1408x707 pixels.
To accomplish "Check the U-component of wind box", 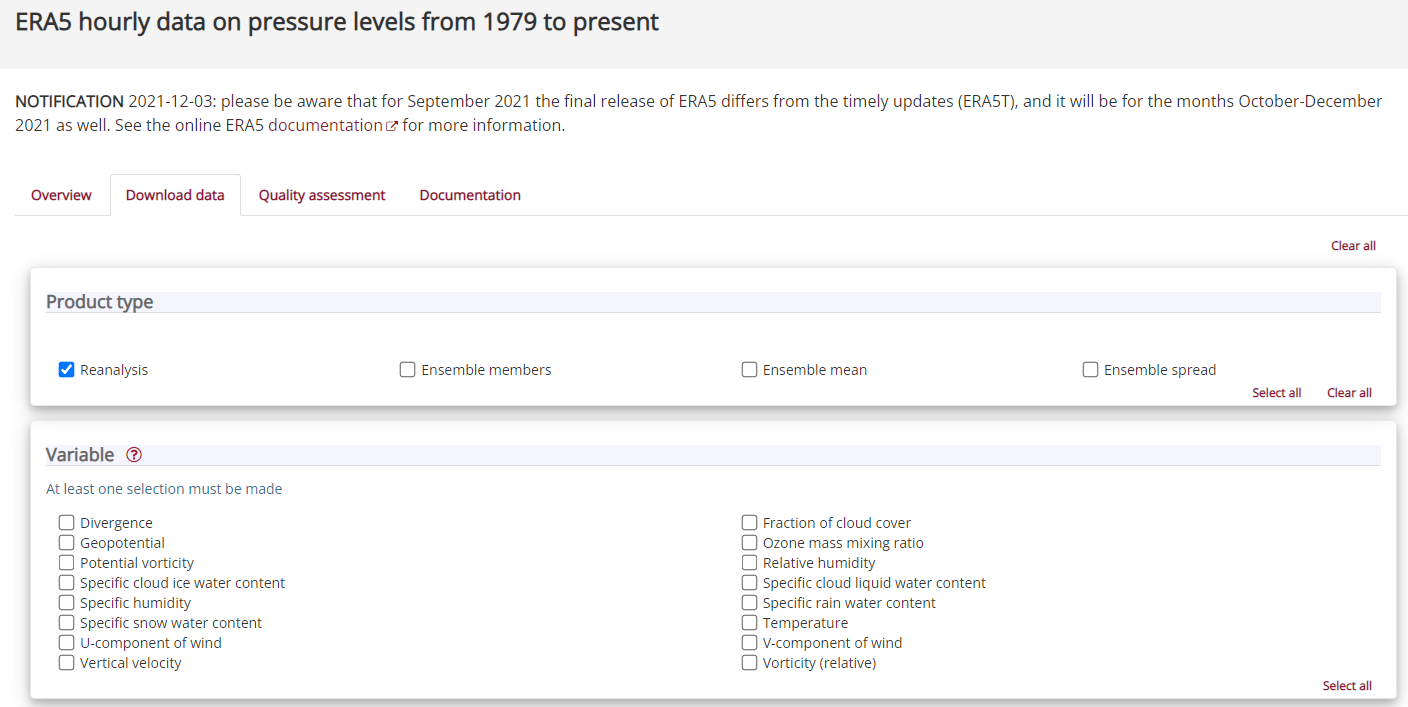I will click(x=67, y=643).
